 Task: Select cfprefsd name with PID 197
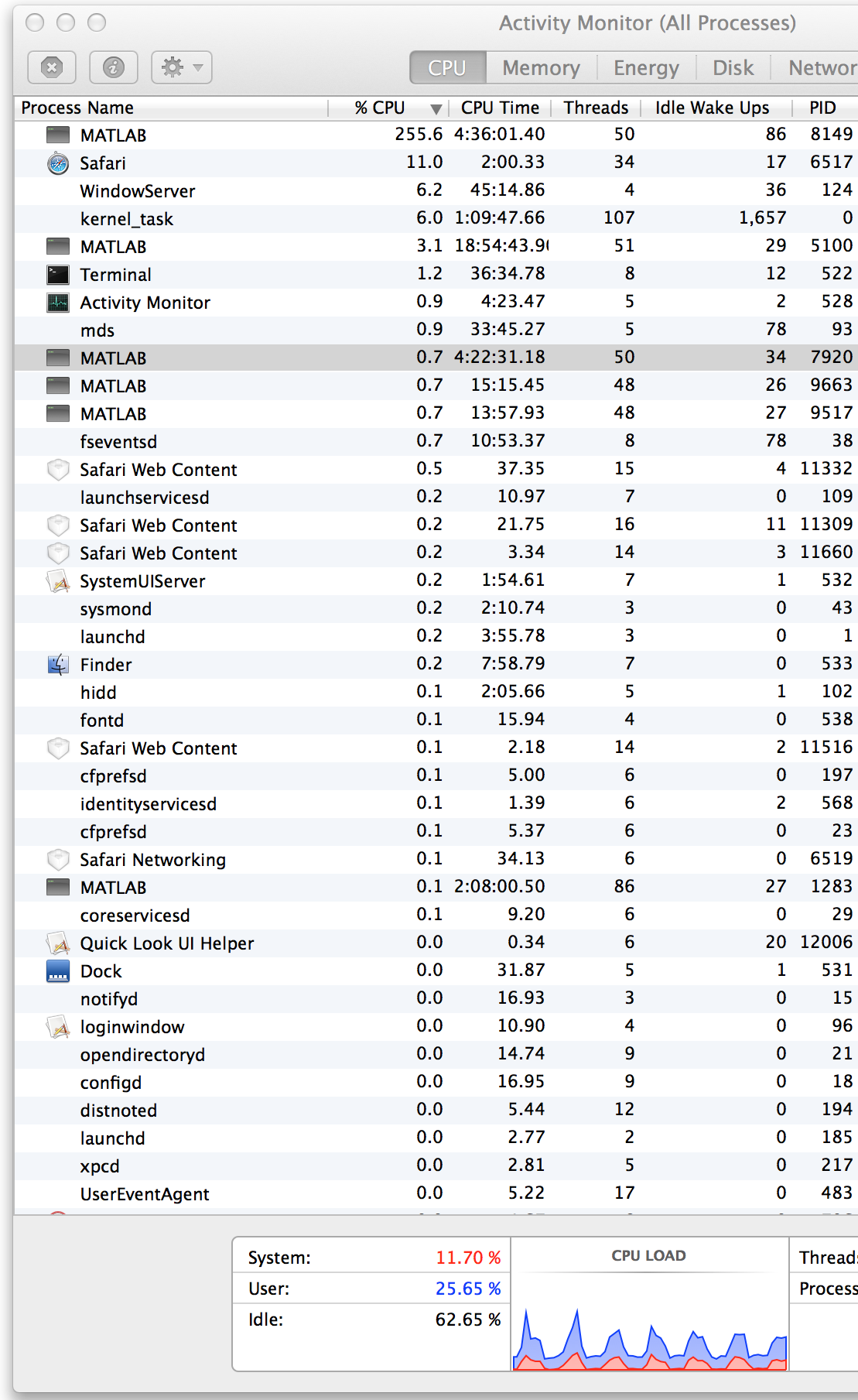pyautogui.click(x=114, y=776)
